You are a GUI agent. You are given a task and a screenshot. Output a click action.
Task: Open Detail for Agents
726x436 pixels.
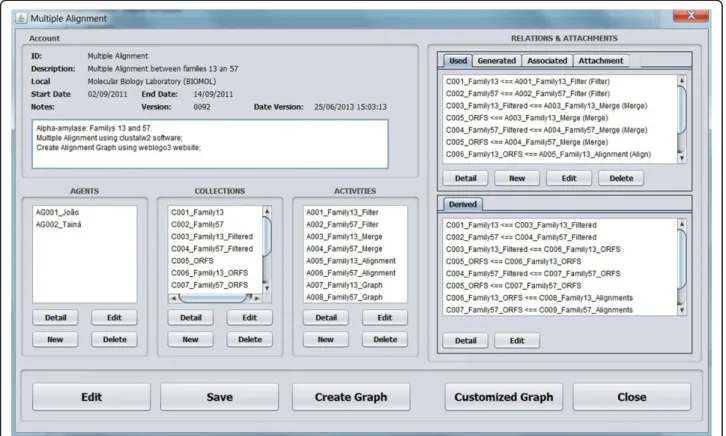56,318
